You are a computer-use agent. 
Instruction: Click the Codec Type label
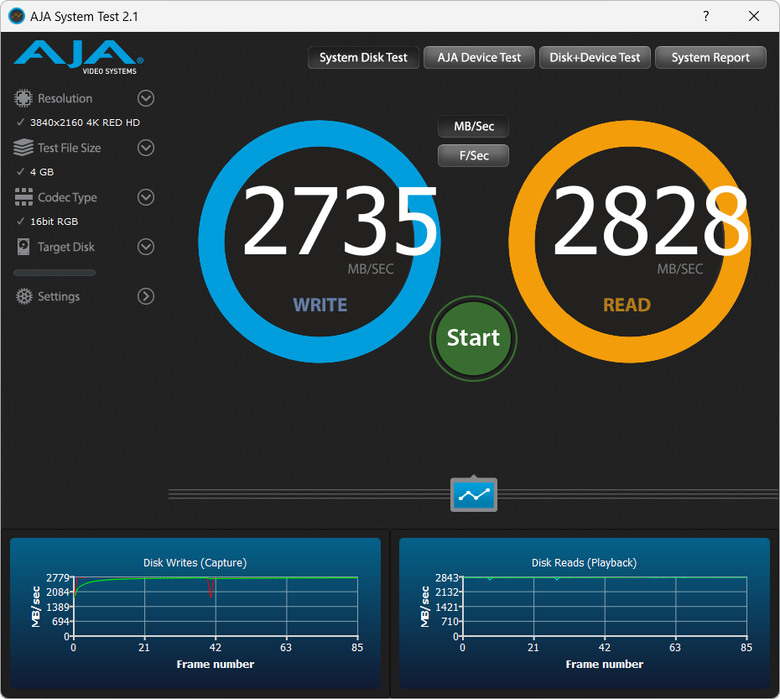click(x=67, y=198)
